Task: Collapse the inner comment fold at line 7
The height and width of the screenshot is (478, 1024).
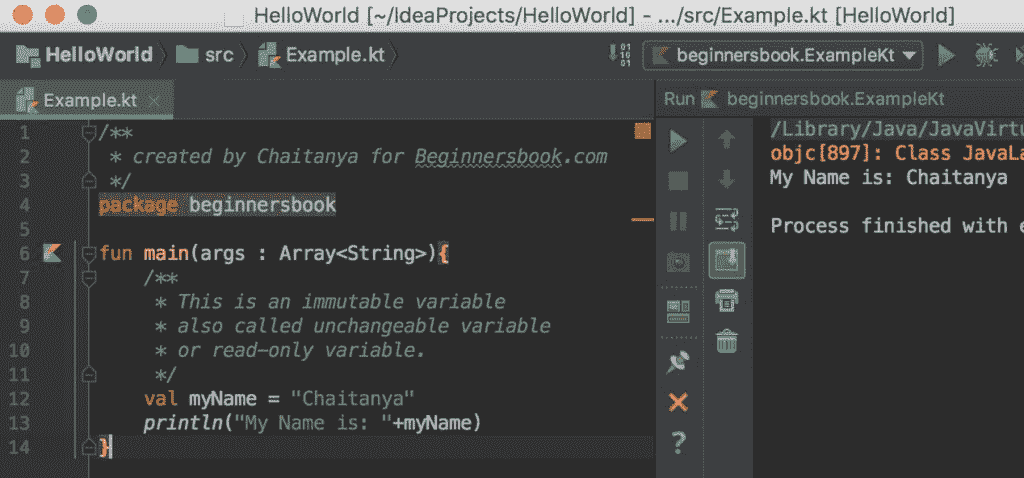Action: (89, 278)
